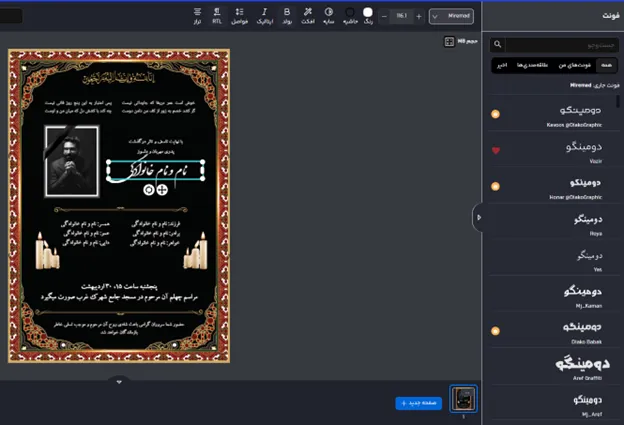Select the page 1 thumbnail

[x=464, y=399]
